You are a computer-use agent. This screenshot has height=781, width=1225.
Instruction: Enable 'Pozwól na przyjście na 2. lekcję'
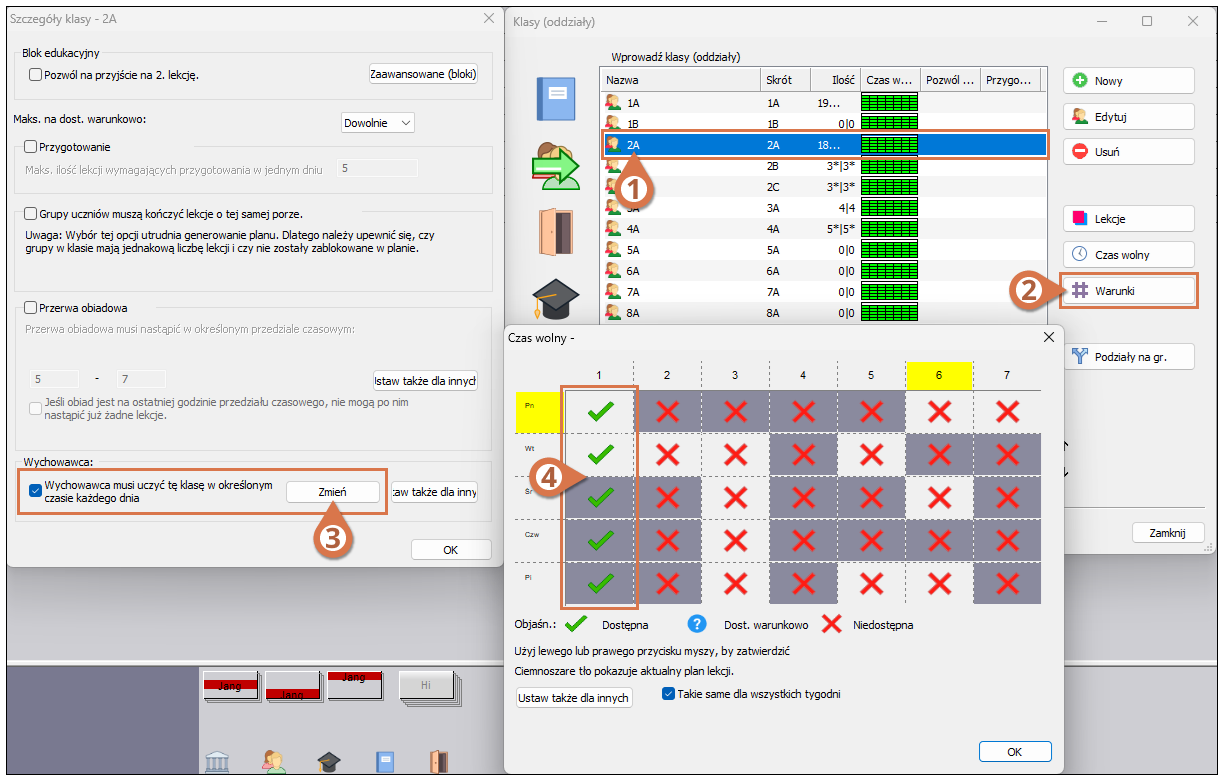coord(36,74)
